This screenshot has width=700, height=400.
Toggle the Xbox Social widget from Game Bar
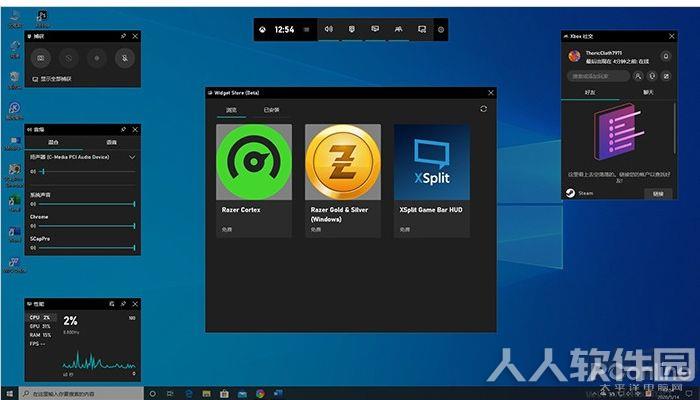(x=398, y=29)
